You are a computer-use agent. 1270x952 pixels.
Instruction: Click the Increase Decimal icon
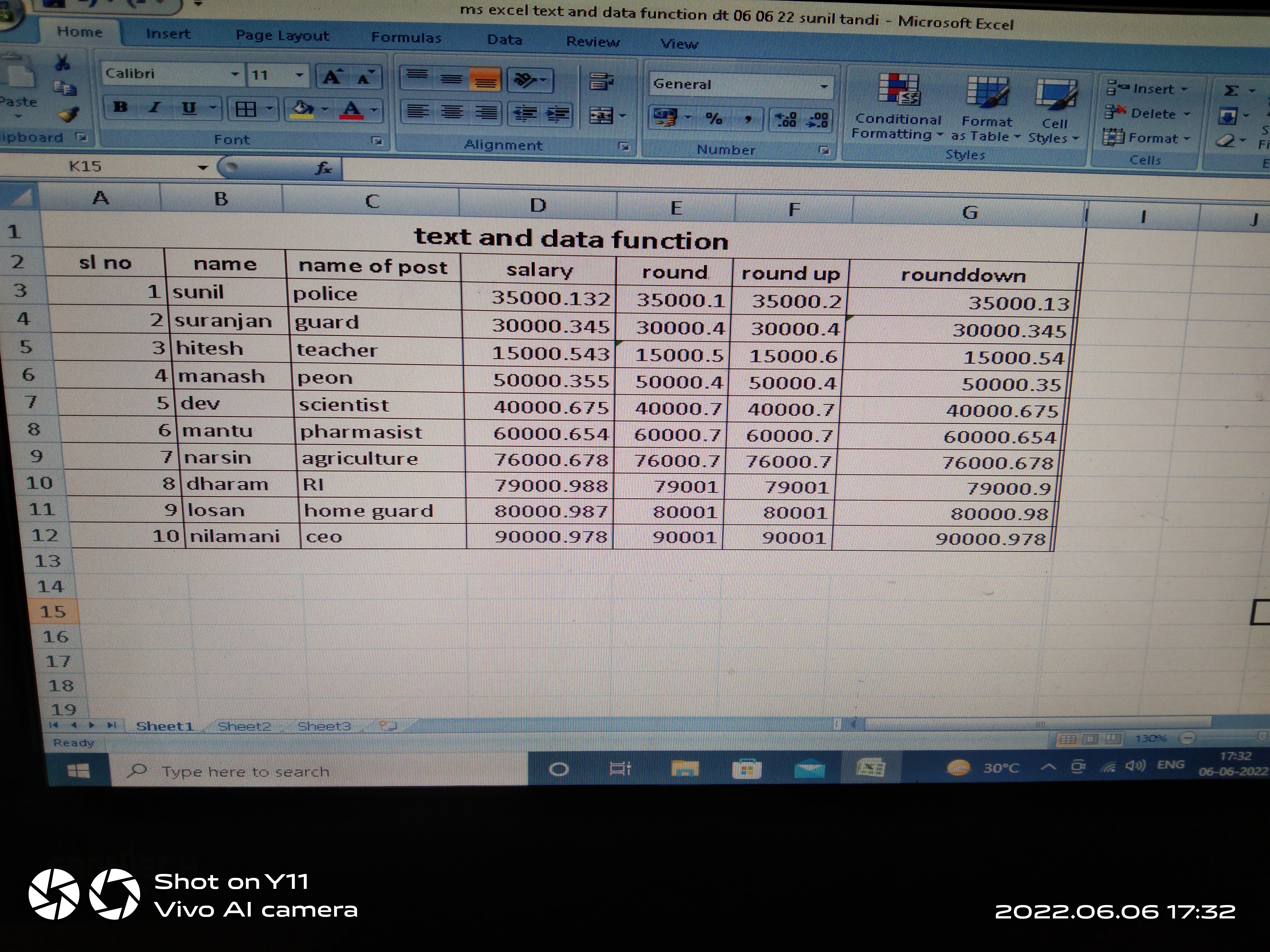click(786, 119)
